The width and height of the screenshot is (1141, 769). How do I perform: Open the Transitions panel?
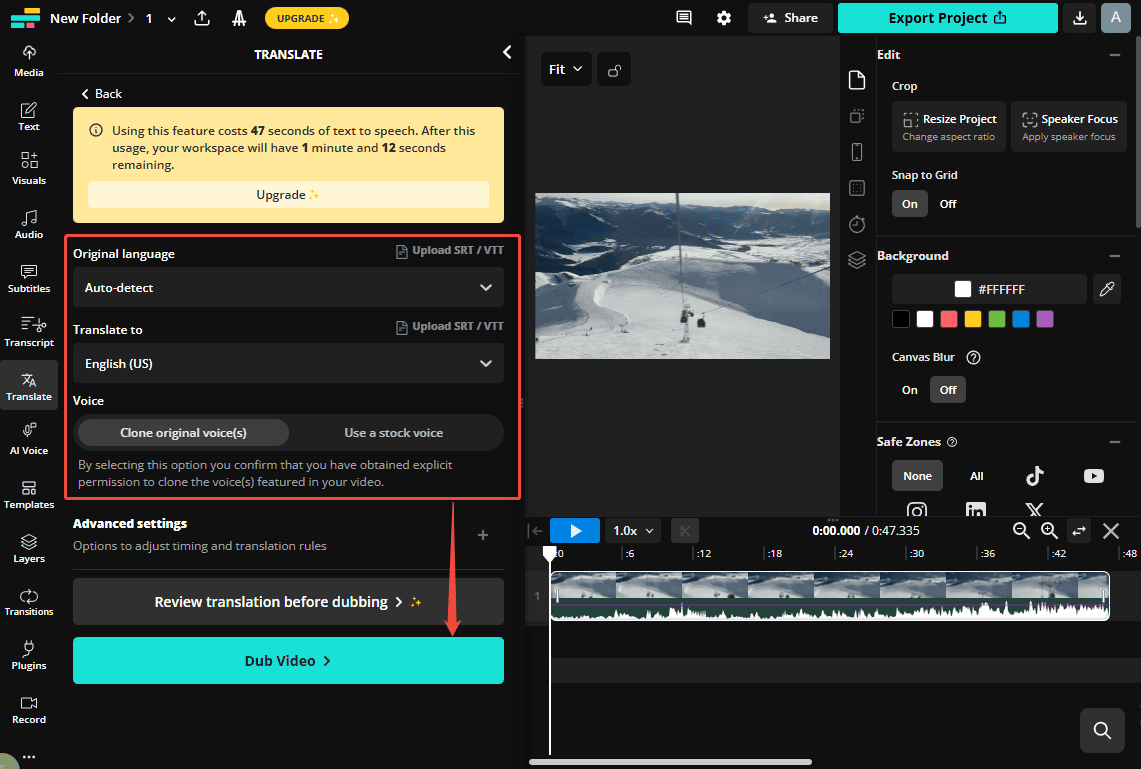[29, 601]
